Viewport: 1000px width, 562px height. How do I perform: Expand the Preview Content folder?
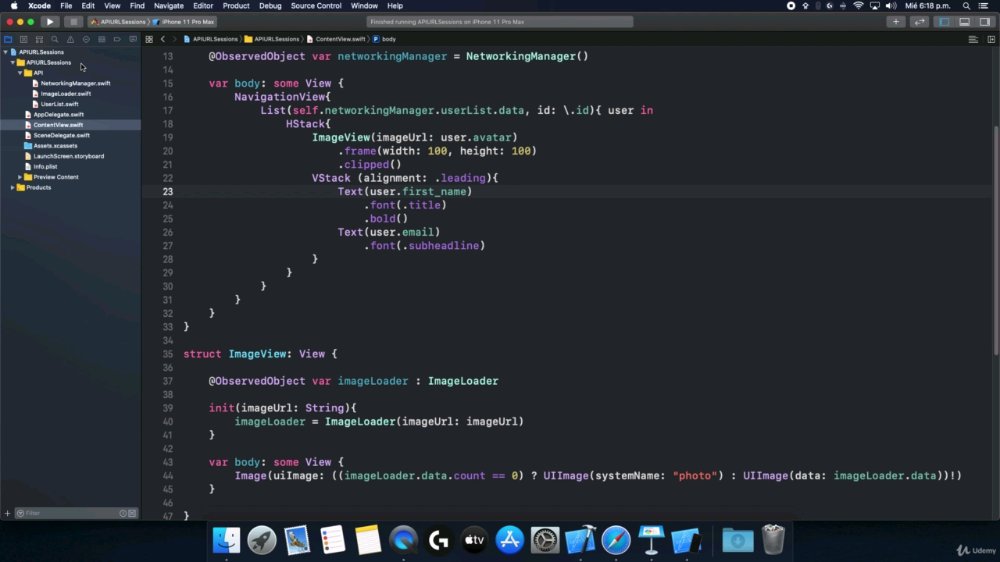20,177
